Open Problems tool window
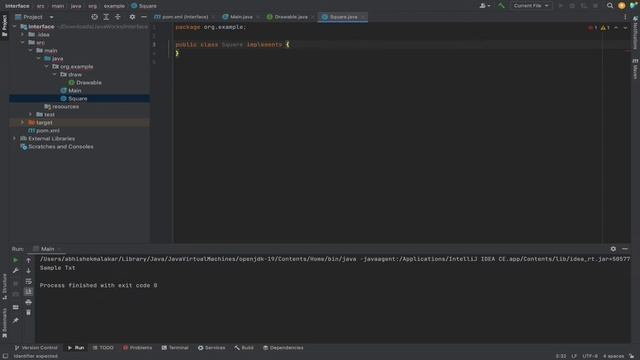This screenshot has width=640, height=360. [x=138, y=348]
